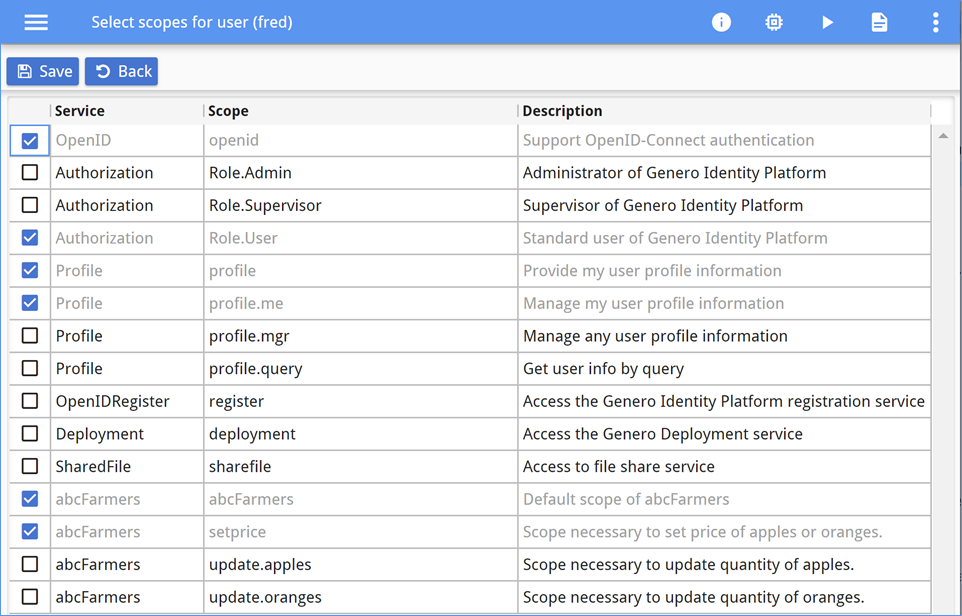Screen dimensions: 962x616
Task: Return to previous page with Back
Action: (120, 71)
